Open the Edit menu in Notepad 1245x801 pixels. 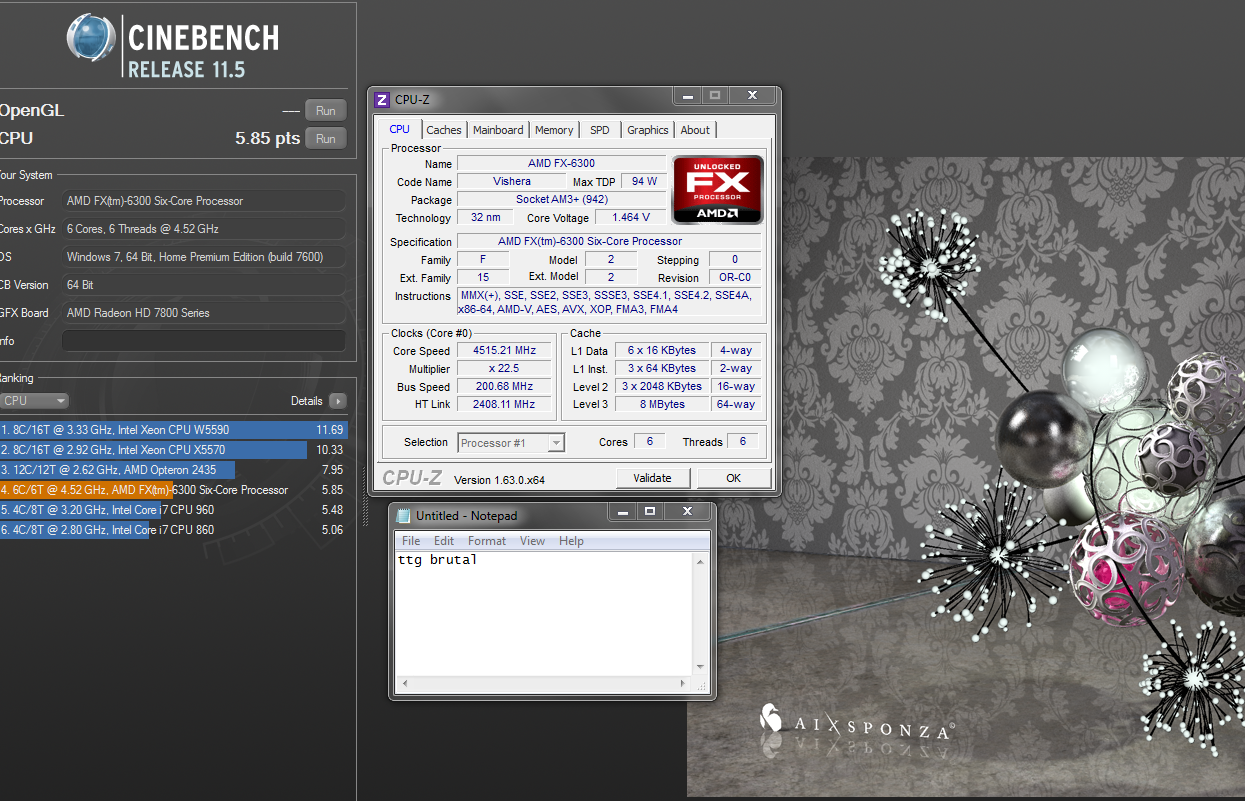pyautogui.click(x=444, y=541)
